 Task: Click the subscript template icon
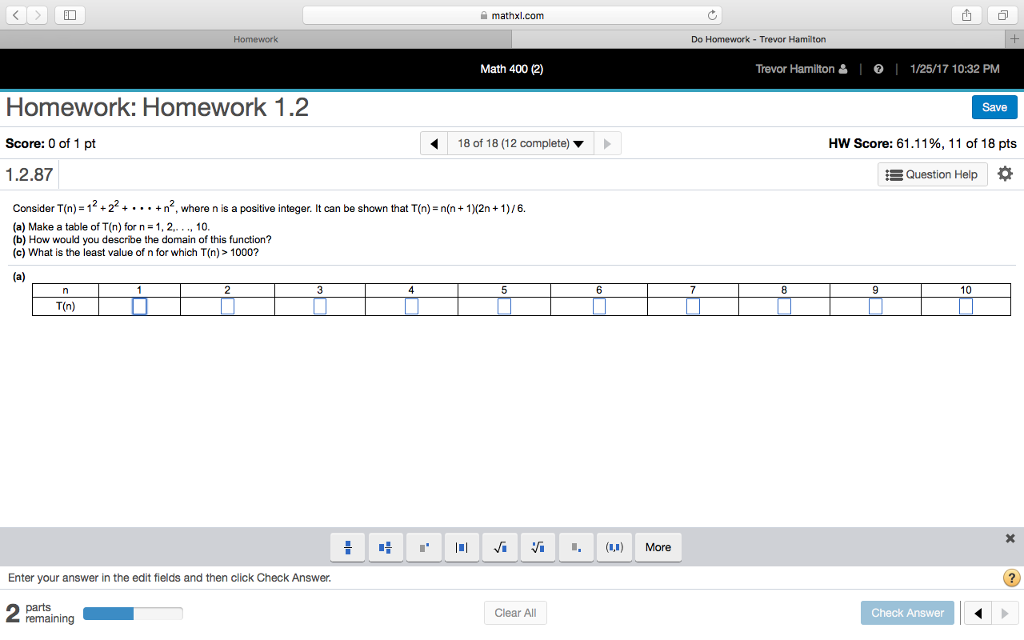(x=575, y=547)
